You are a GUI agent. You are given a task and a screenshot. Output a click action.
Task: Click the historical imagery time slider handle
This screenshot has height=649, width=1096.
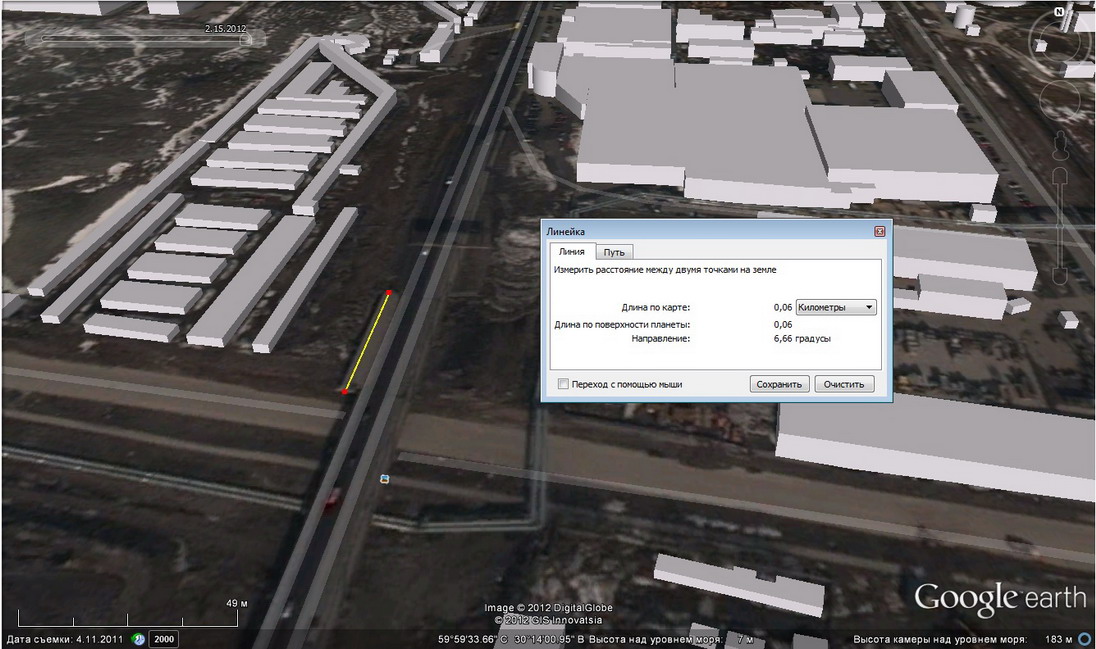[x=244, y=40]
